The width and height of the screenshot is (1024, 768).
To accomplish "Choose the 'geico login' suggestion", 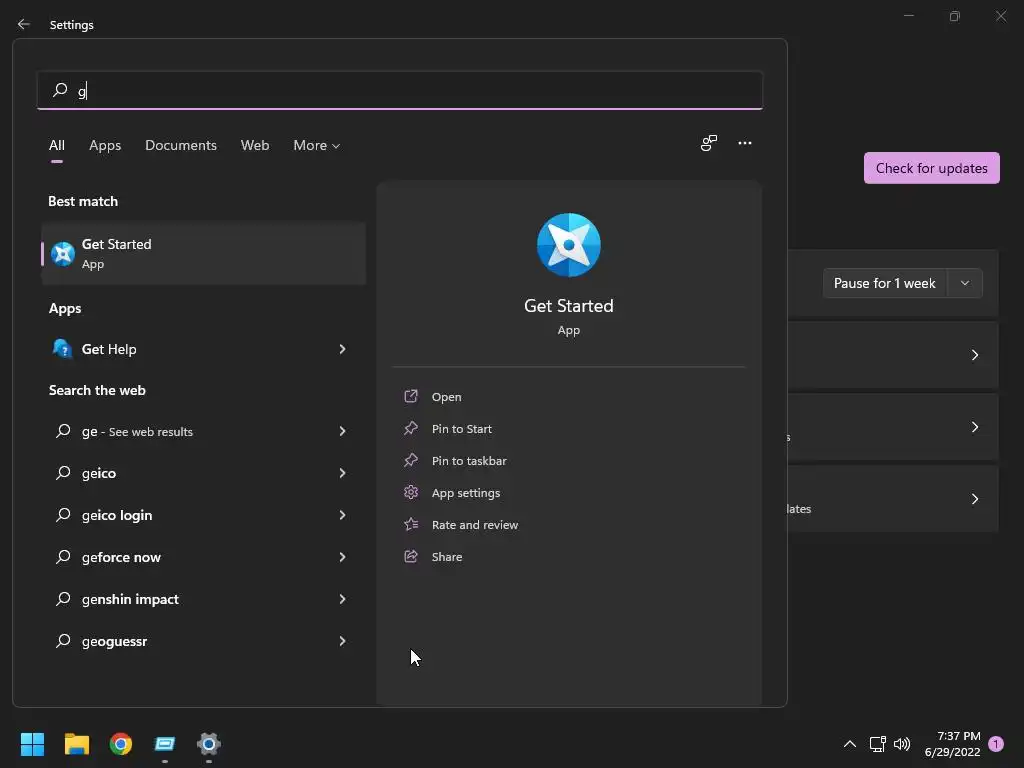I will (x=204, y=515).
